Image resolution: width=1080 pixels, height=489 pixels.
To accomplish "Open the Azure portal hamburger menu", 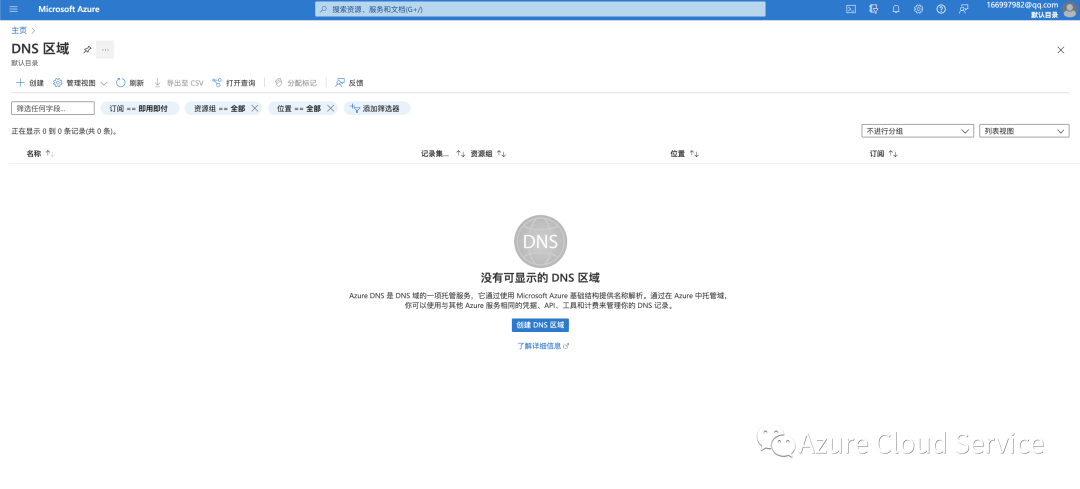I will pyautogui.click(x=13, y=9).
